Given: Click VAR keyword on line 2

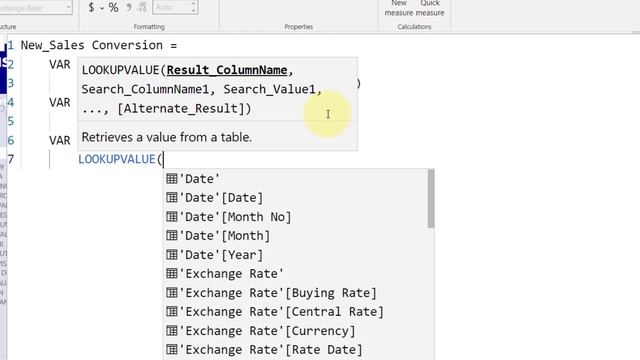Looking at the screenshot, I should pos(60,64).
